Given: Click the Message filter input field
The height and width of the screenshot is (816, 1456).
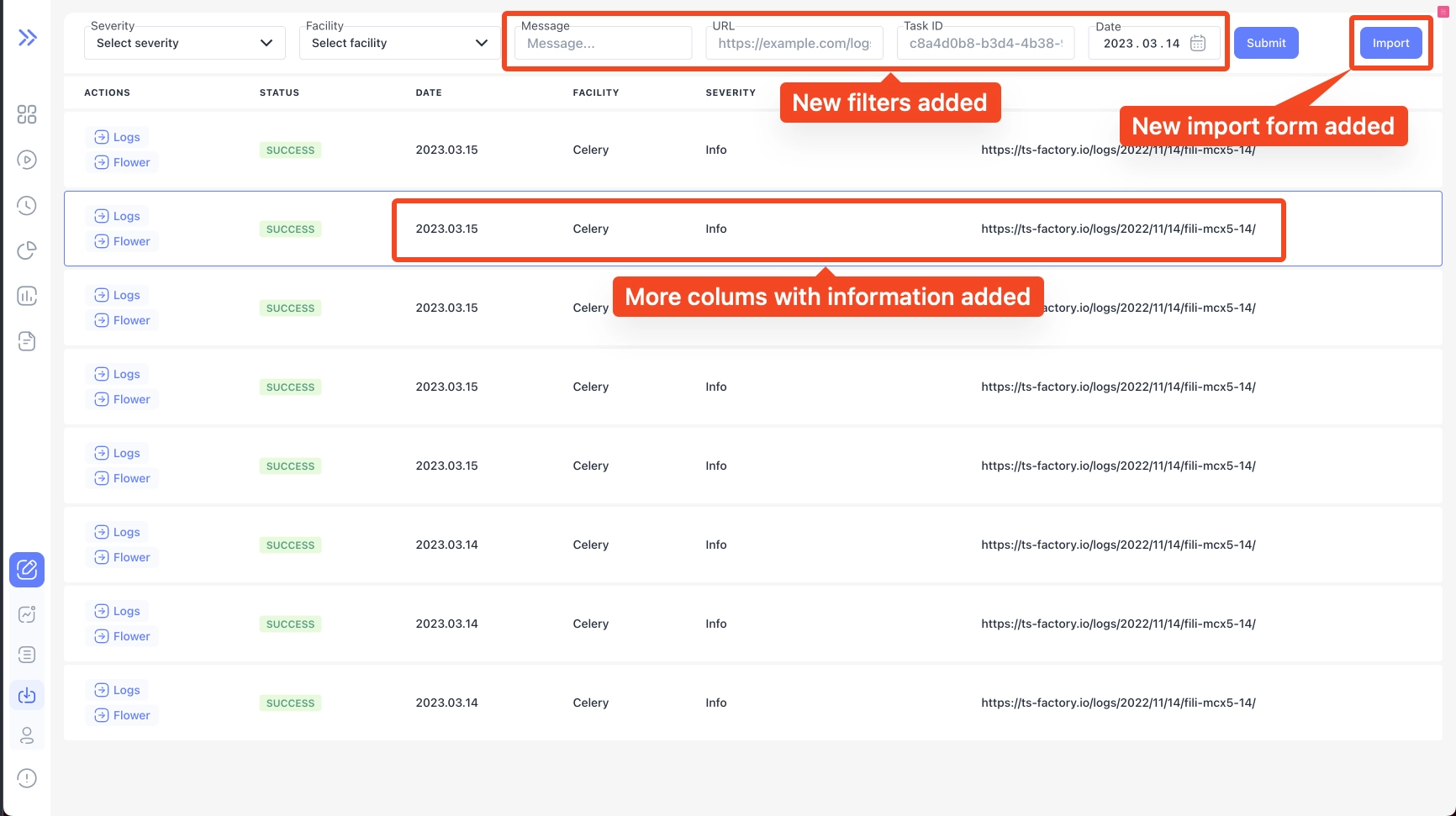Looking at the screenshot, I should tap(601, 43).
